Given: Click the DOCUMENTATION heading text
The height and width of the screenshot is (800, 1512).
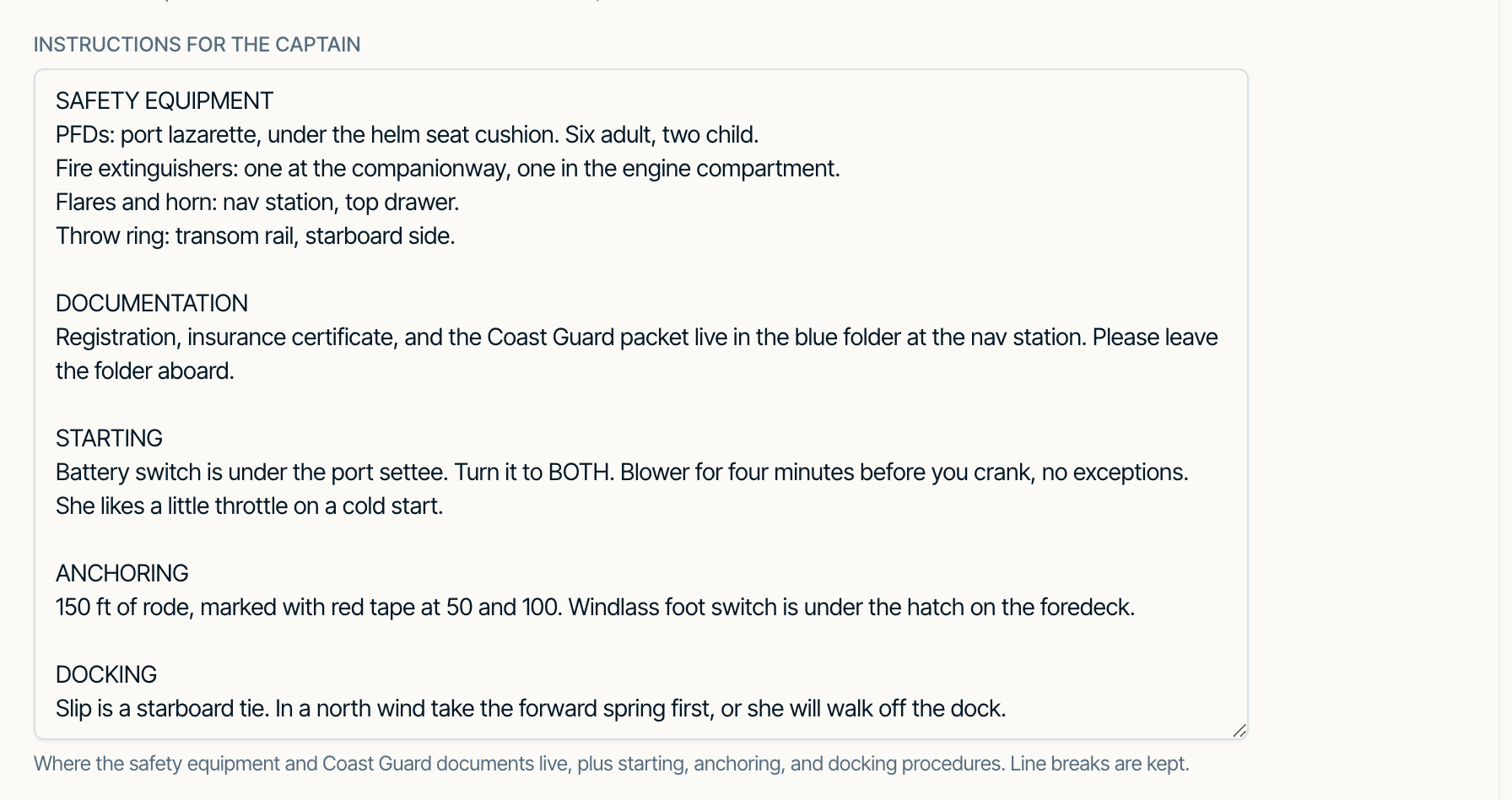Looking at the screenshot, I should pyautogui.click(x=152, y=304).
